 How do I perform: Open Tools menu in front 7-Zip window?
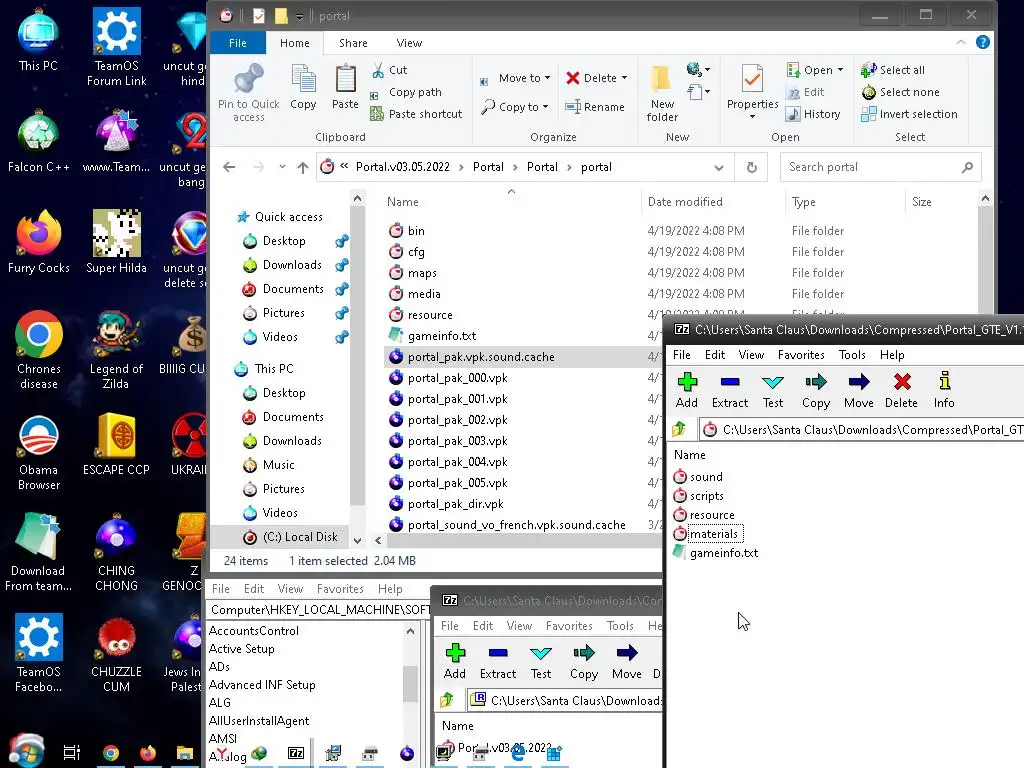point(852,355)
